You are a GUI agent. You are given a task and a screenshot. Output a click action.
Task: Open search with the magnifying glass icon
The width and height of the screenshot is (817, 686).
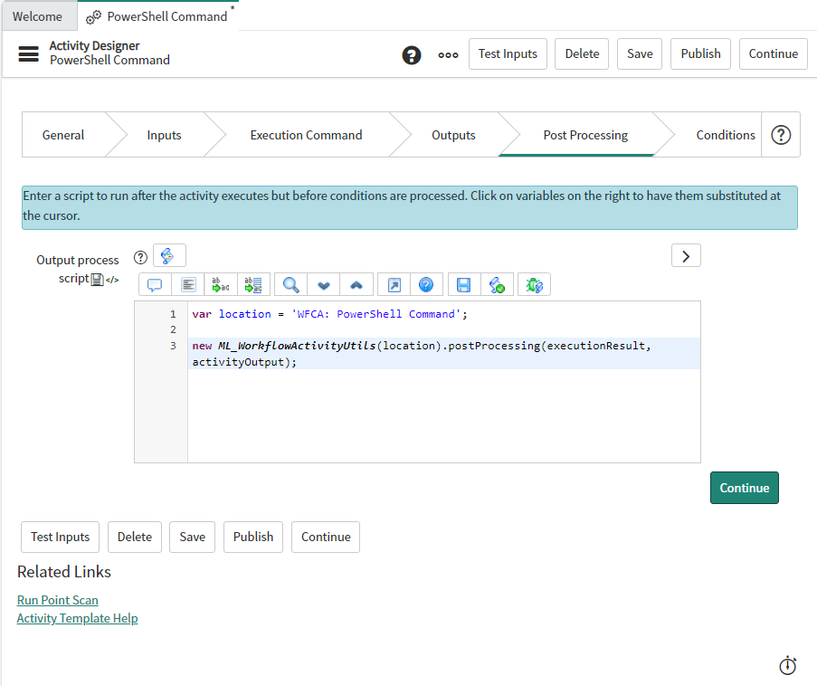pos(291,285)
